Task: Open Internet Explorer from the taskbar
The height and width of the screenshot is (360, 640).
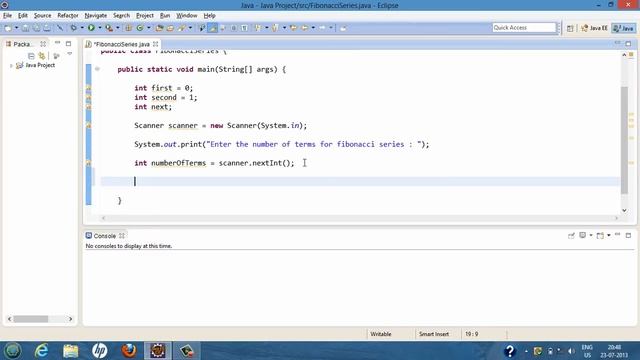Action: pyautogui.click(x=42, y=351)
